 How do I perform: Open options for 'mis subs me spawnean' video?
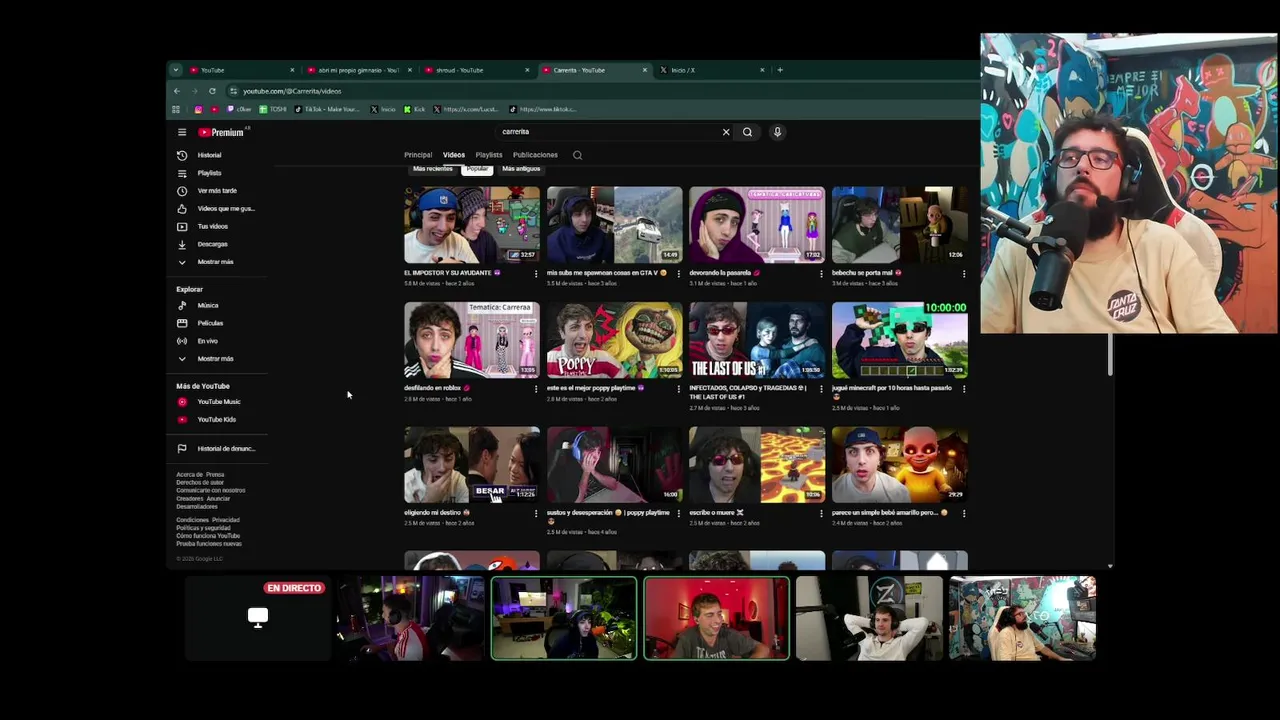[679, 273]
